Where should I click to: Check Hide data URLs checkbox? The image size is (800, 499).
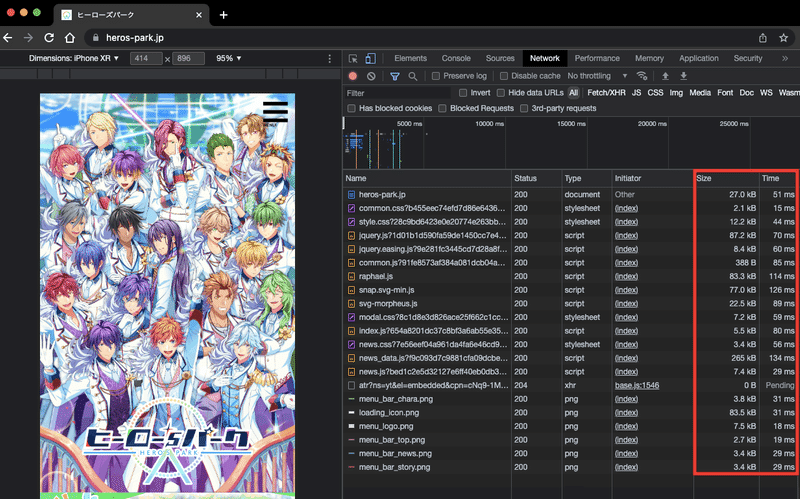coord(501,93)
